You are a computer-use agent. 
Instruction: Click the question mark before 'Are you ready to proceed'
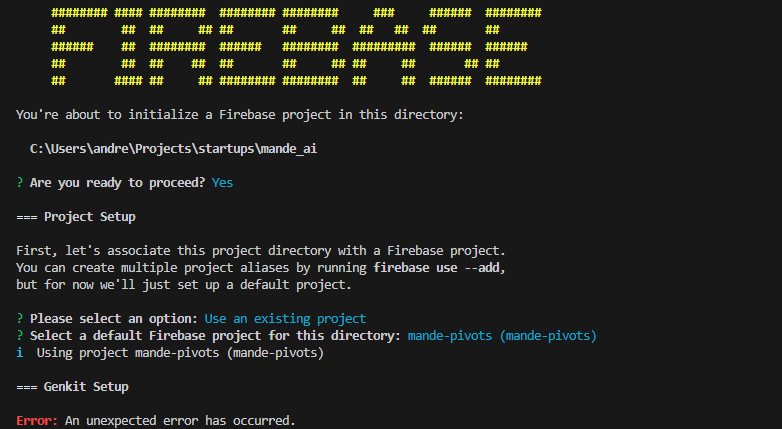[x=20, y=183]
